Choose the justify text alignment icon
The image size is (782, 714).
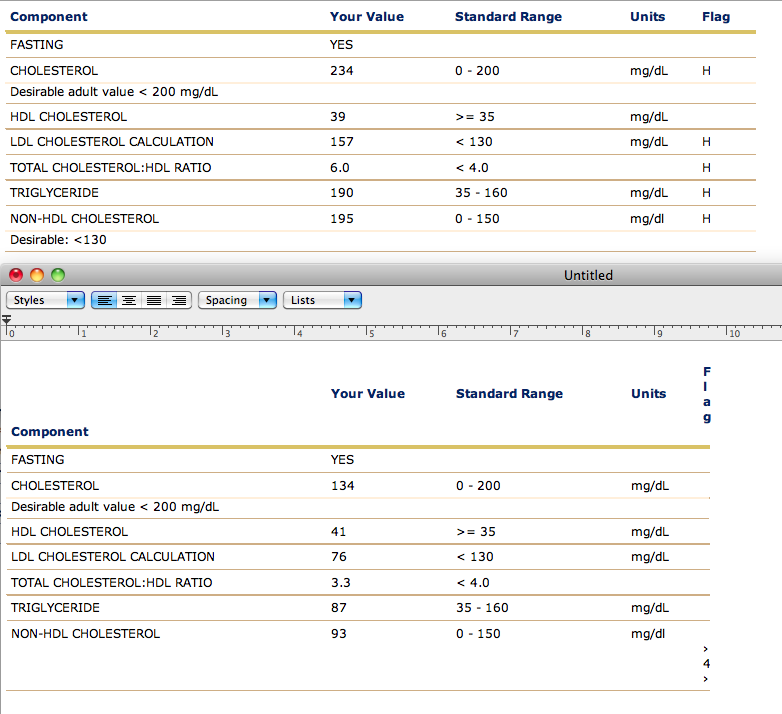tap(154, 300)
